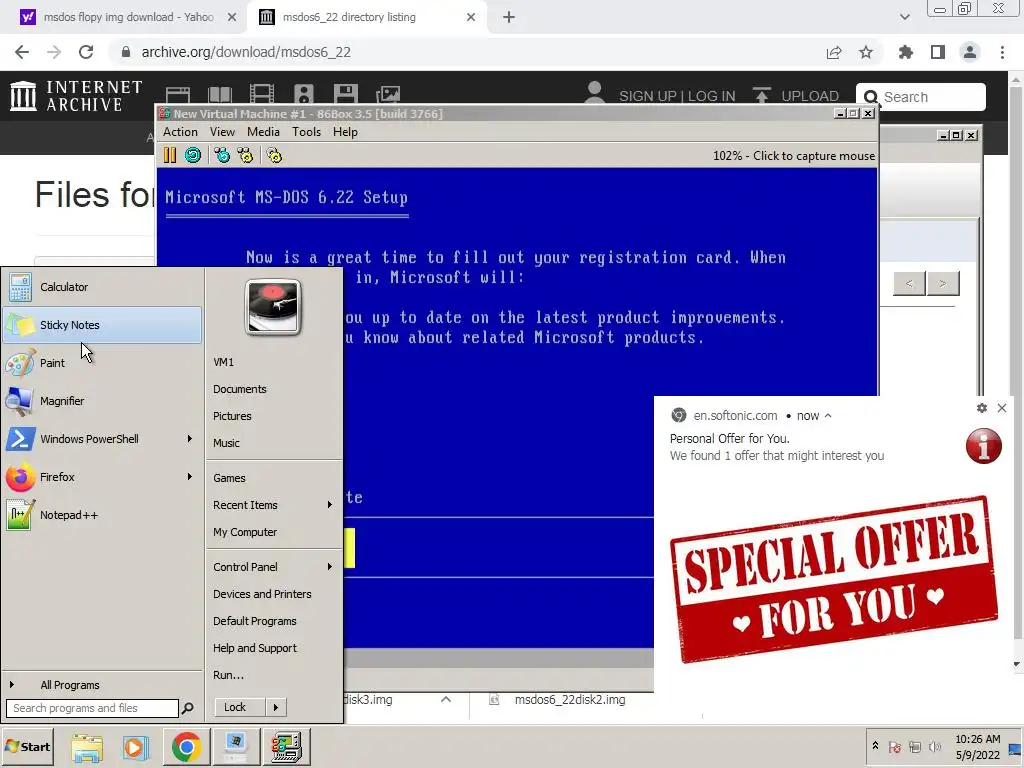The width and height of the screenshot is (1024, 768).
Task: Click the Ctrl+Alt+Del toolbar icon in 86Box
Action: [222, 155]
